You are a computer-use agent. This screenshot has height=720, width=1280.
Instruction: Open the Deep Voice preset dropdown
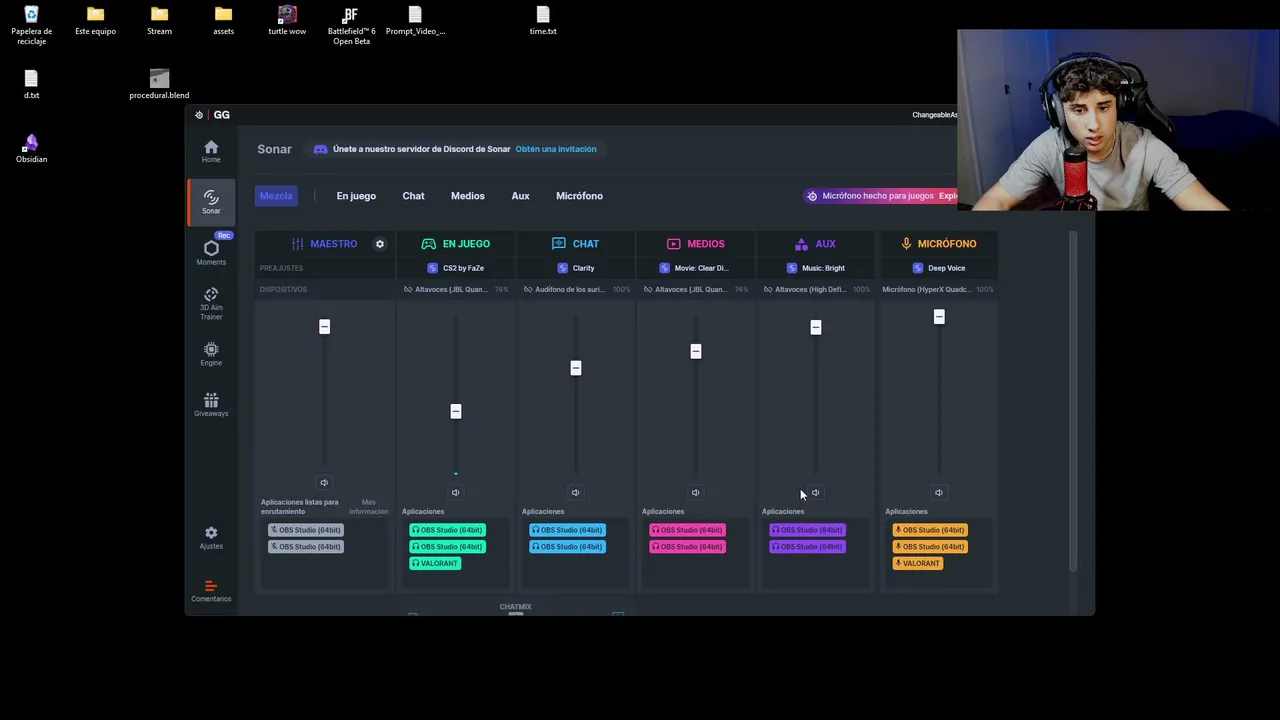tap(938, 268)
